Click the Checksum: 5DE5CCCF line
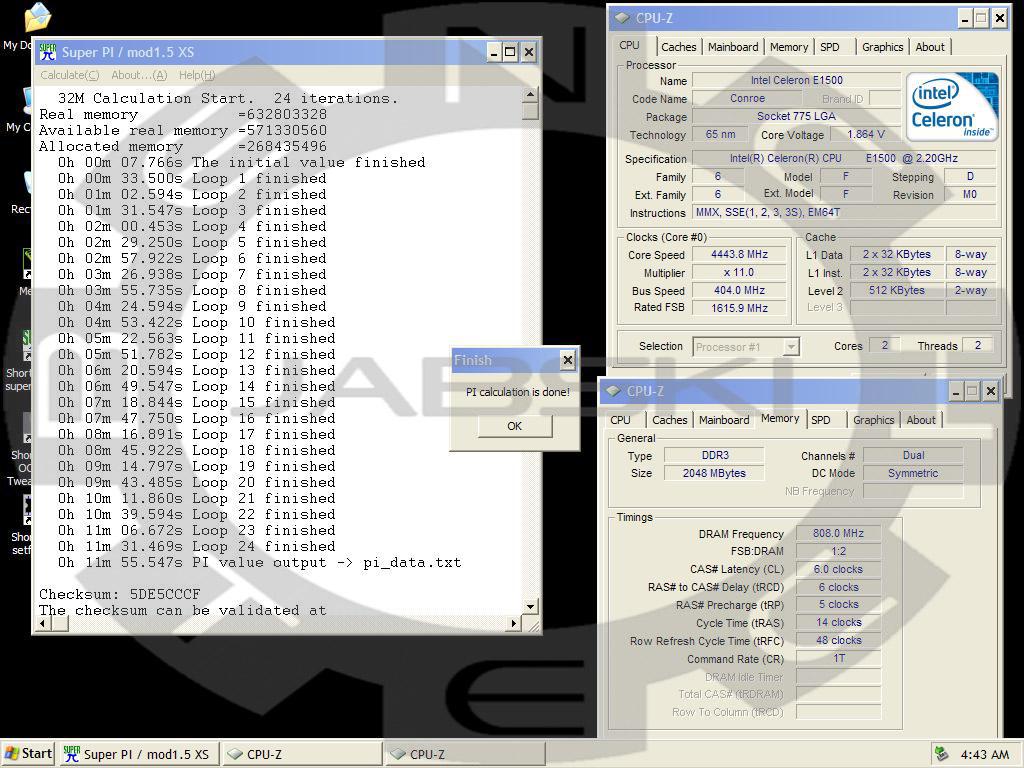Screen dimensions: 1024x768 (x=120, y=594)
